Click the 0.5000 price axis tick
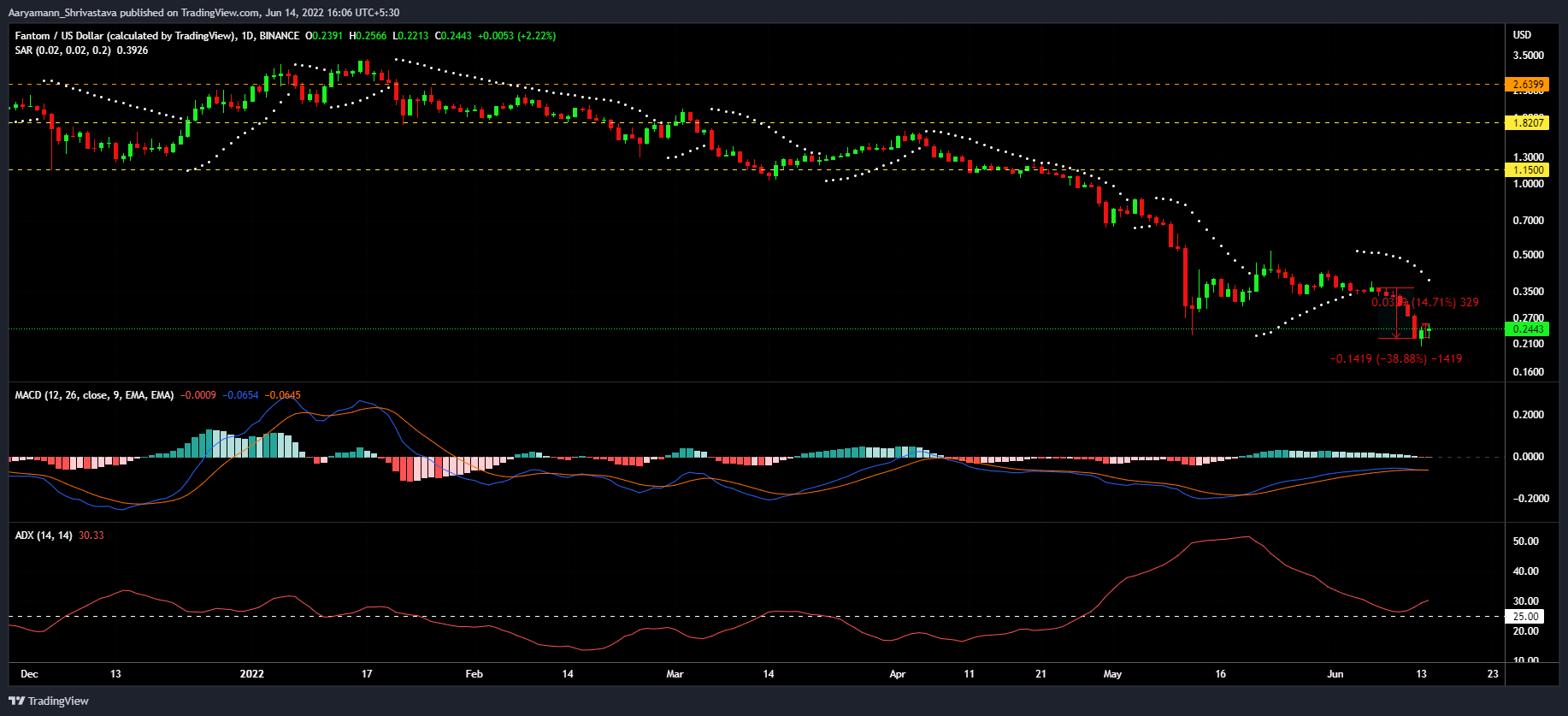Viewport: 1568px width, 716px height. 1529,255
